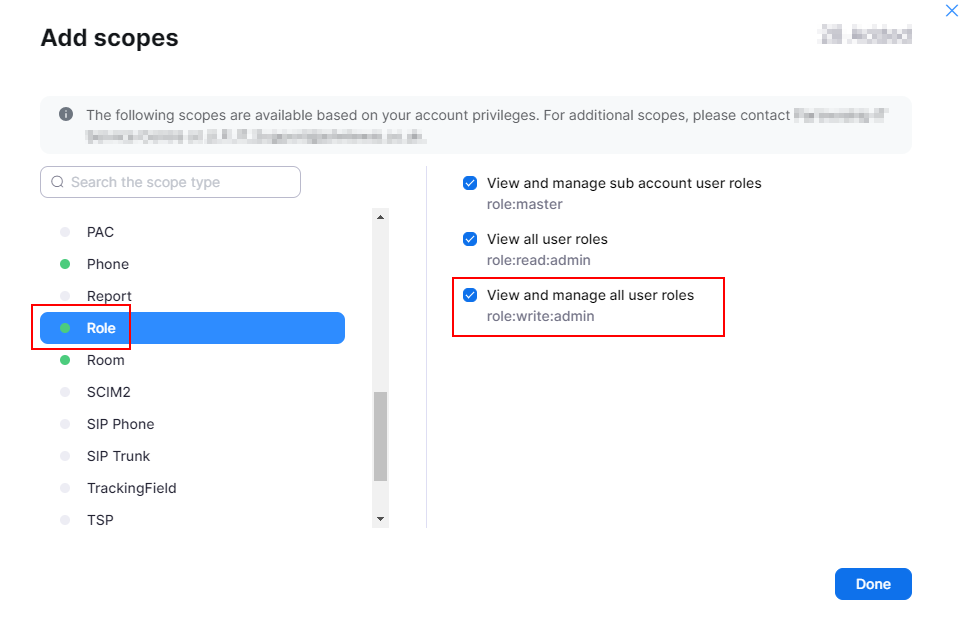The height and width of the screenshot is (623, 971).
Task: Click the scope list scrollbar thumb
Action: [x=380, y=436]
